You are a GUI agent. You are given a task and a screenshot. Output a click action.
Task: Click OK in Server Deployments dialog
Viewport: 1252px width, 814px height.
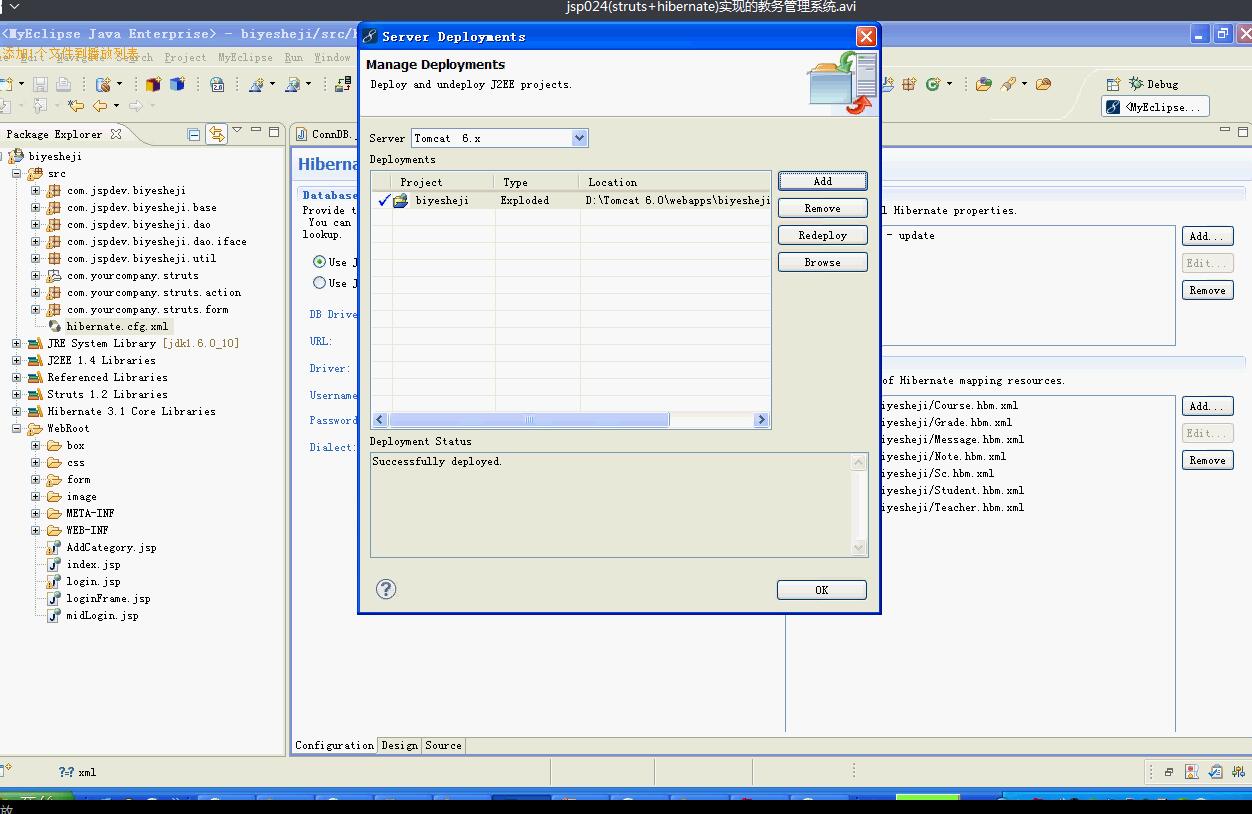(x=821, y=590)
